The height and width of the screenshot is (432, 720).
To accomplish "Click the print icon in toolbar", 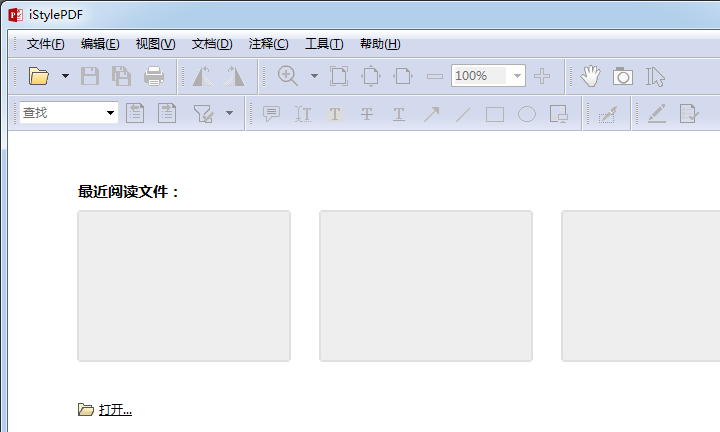I will point(153,76).
